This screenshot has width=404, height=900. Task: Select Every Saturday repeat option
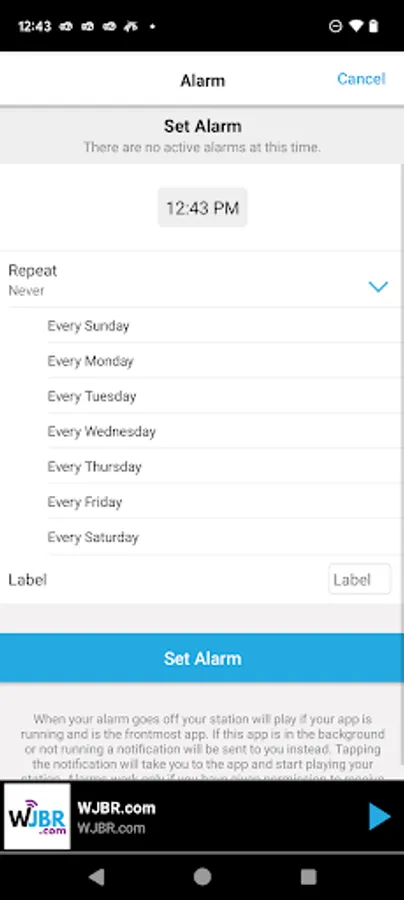tap(224, 537)
